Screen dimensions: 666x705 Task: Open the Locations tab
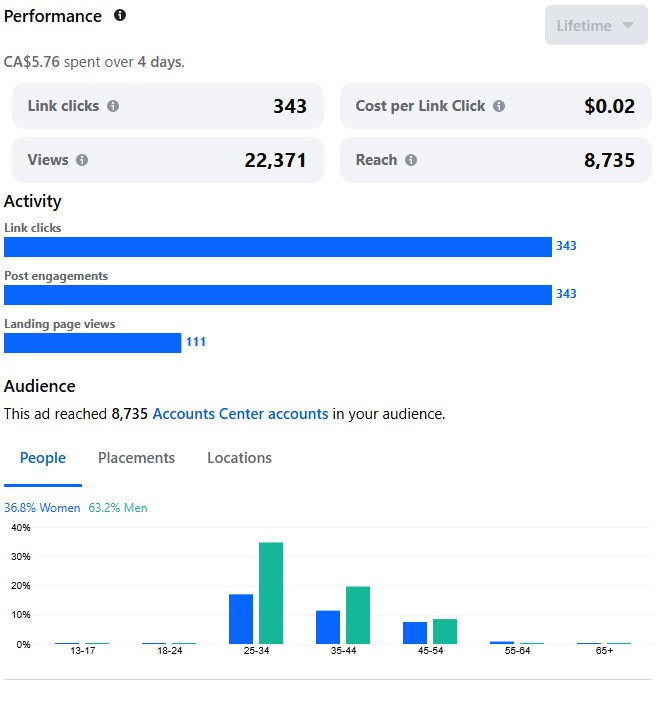[x=239, y=458]
